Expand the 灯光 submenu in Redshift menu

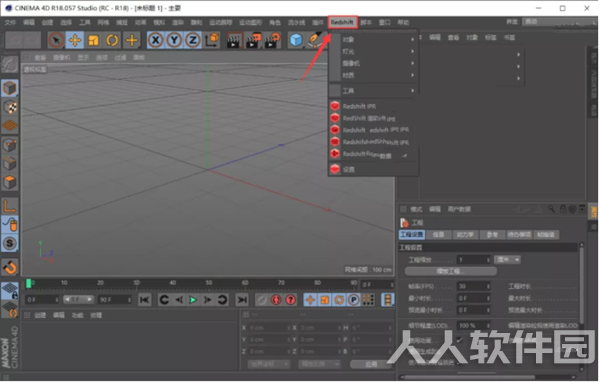(373, 51)
